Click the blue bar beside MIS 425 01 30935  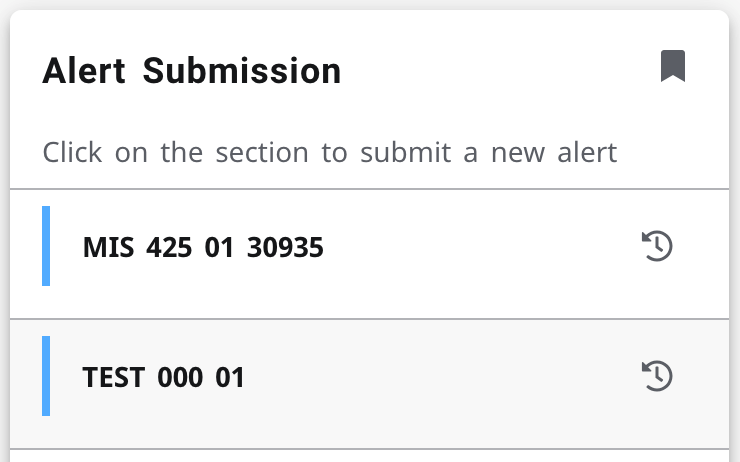pyautogui.click(x=46, y=246)
